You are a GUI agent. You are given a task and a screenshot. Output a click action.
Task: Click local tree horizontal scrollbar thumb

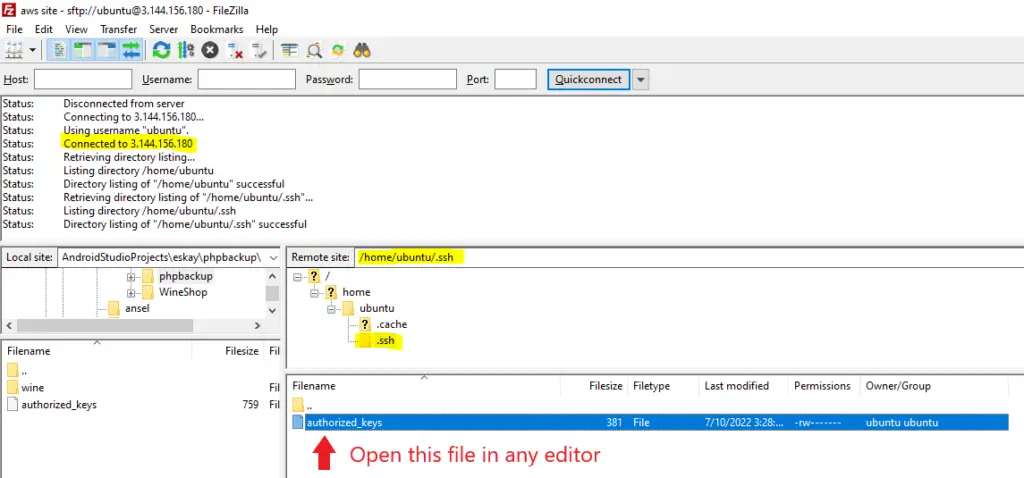(x=104, y=325)
